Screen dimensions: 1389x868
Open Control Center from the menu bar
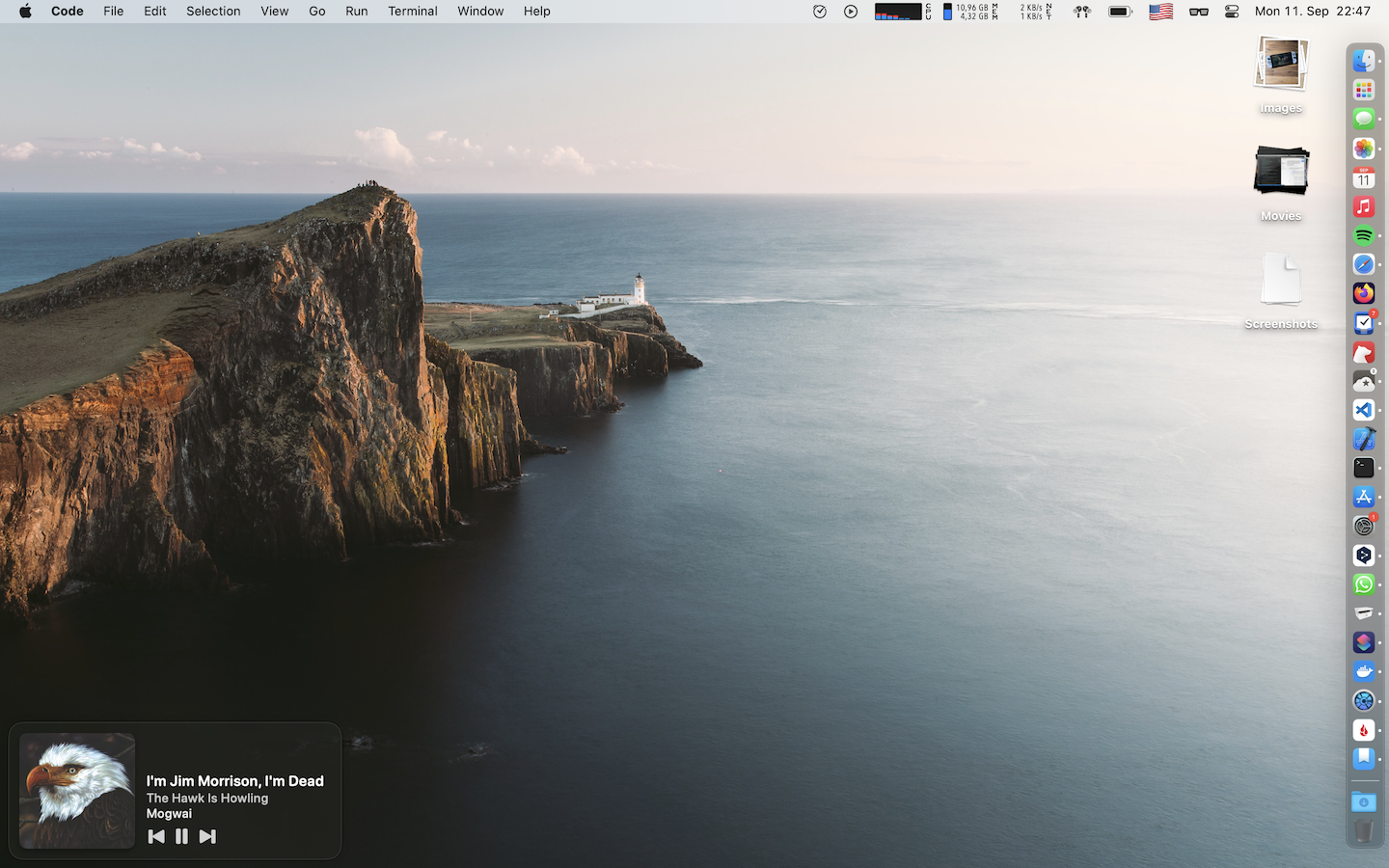(1232, 11)
